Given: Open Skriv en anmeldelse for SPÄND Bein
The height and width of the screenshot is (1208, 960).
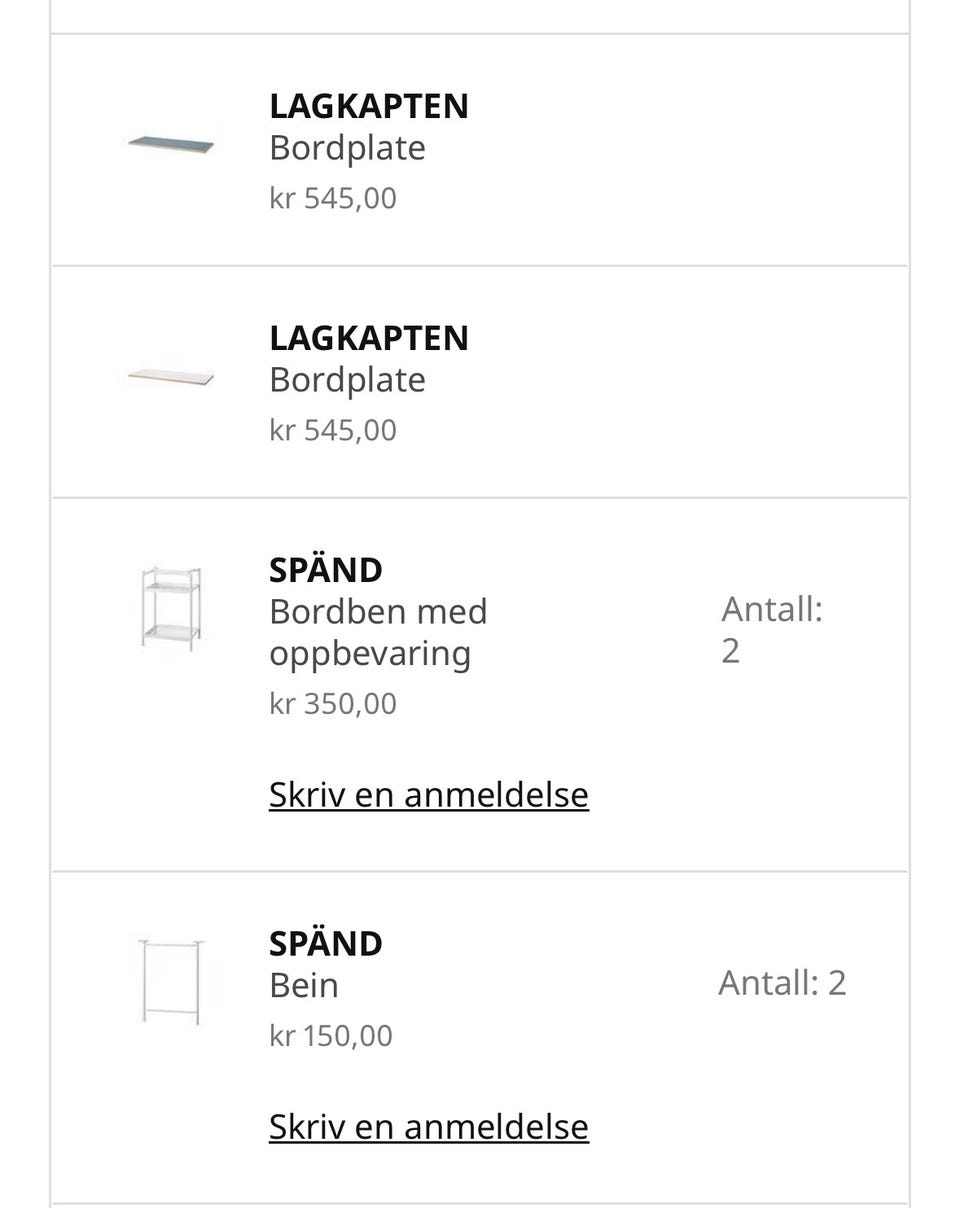Looking at the screenshot, I should click(x=429, y=1127).
